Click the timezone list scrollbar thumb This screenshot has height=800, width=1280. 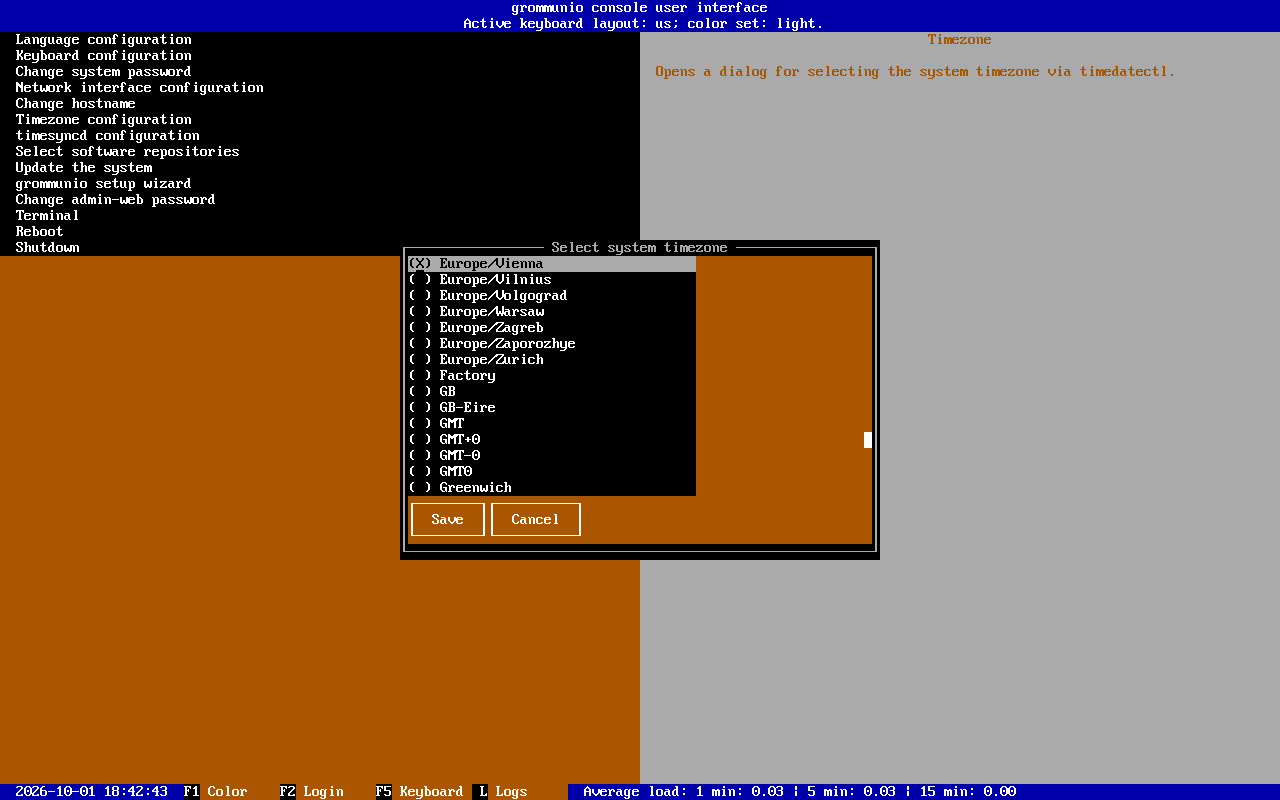coord(868,440)
